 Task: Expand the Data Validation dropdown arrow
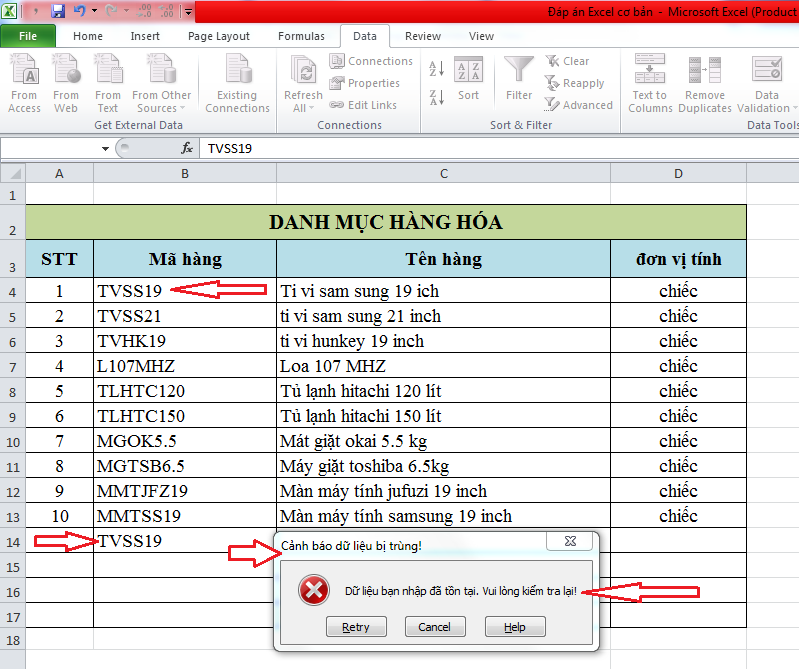[794, 109]
